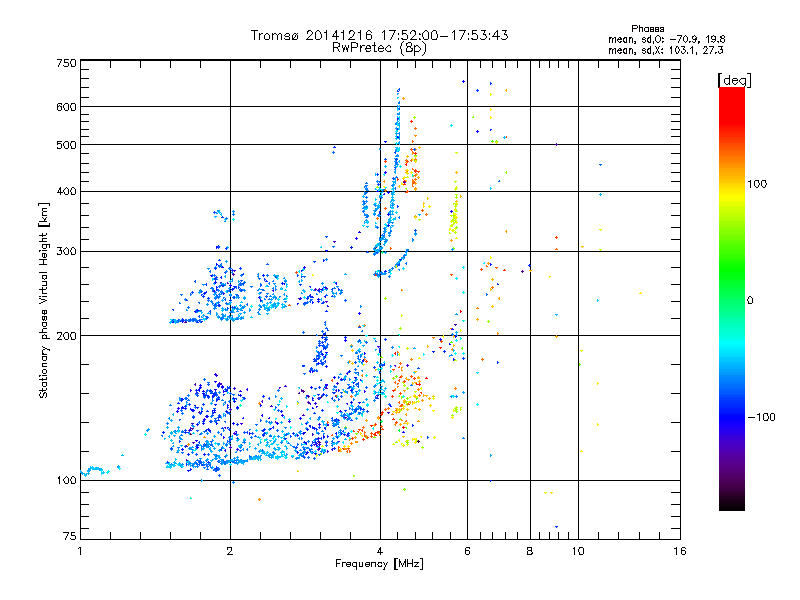Click the y-axis tick label "300"
This screenshot has width=800, height=600.
67,252
